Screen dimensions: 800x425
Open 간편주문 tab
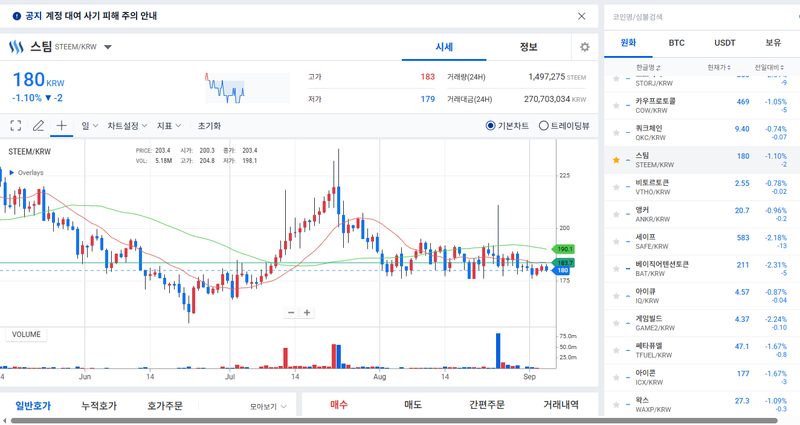pos(487,405)
